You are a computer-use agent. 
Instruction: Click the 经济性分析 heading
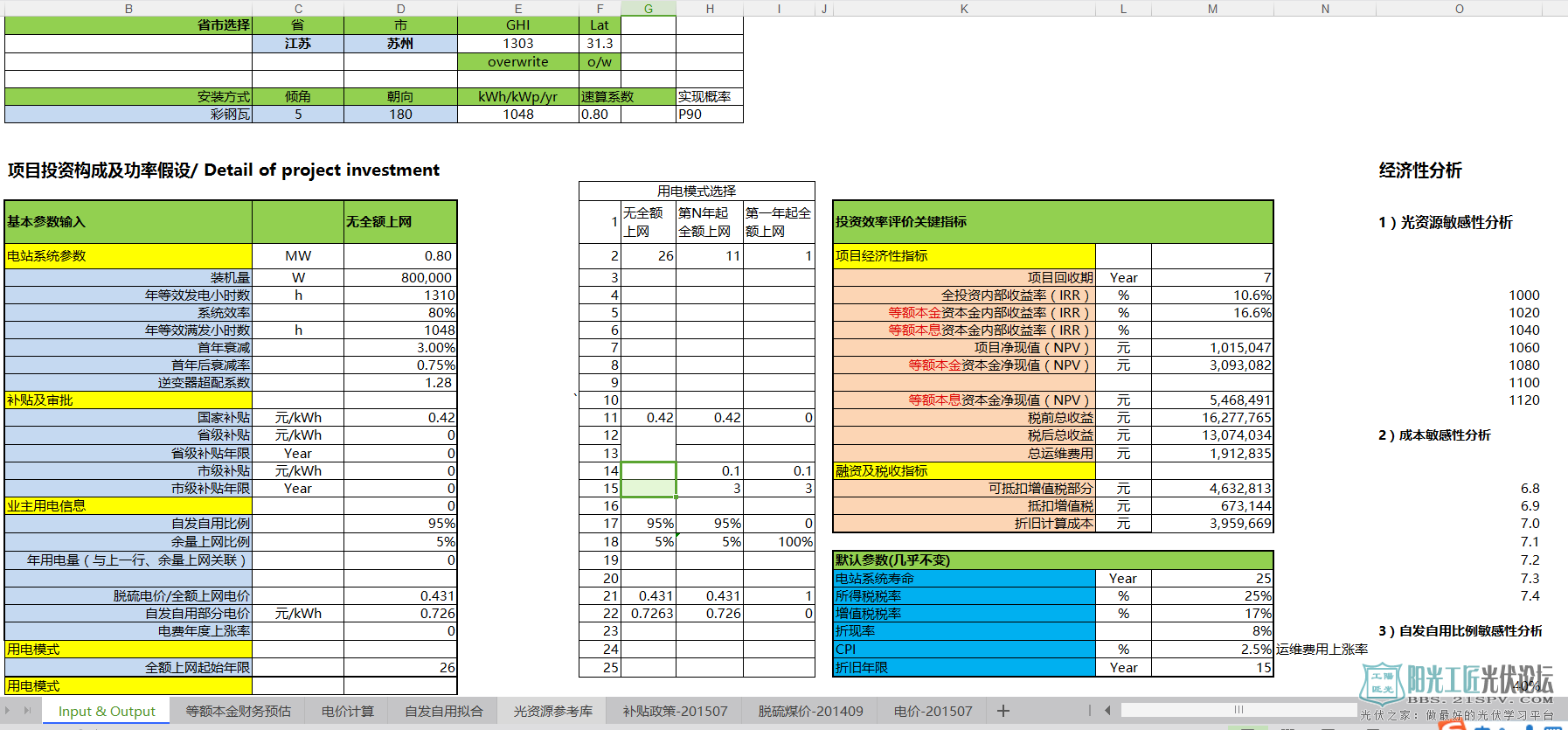[x=1420, y=170]
